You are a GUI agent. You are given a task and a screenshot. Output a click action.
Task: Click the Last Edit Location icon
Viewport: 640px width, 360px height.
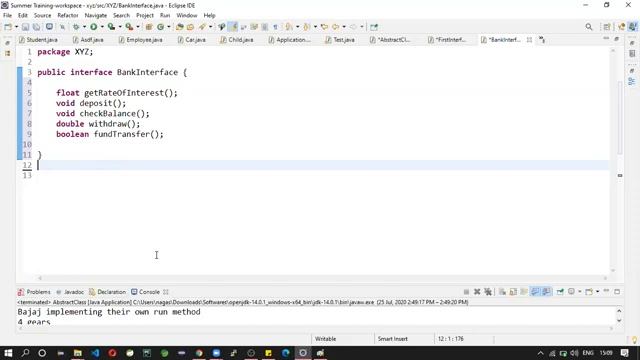[324, 27]
